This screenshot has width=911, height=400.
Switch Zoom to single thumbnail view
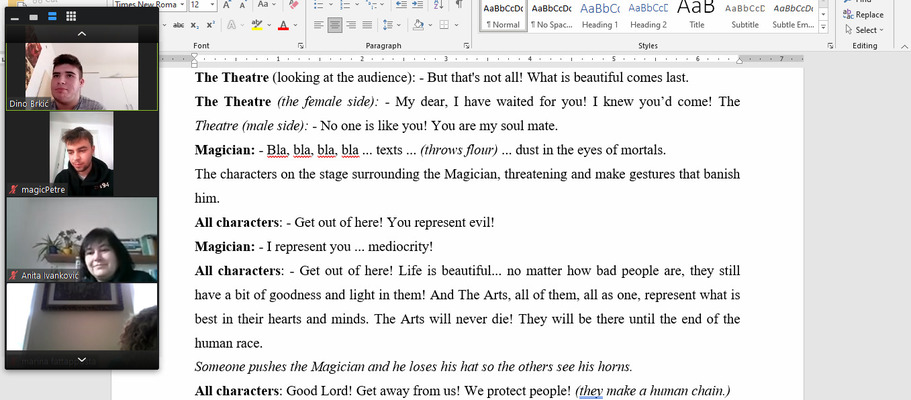pos(34,17)
